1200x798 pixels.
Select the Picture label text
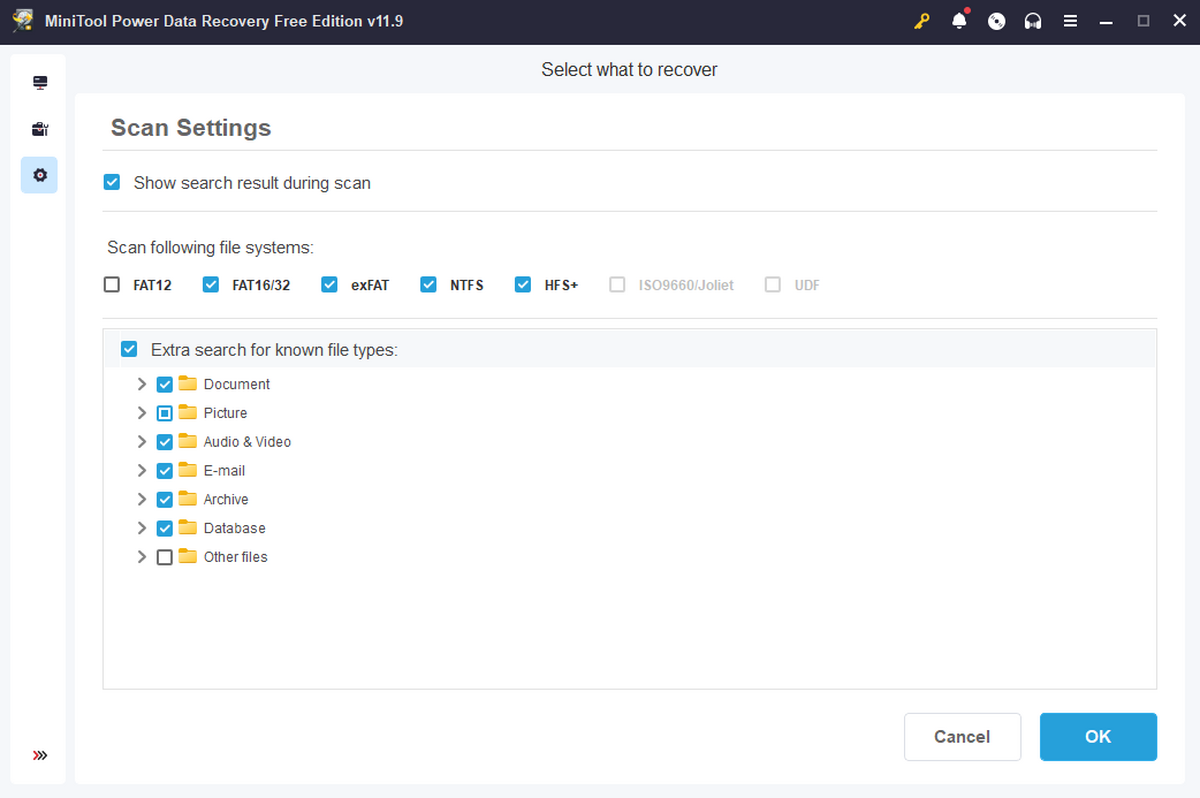[225, 413]
